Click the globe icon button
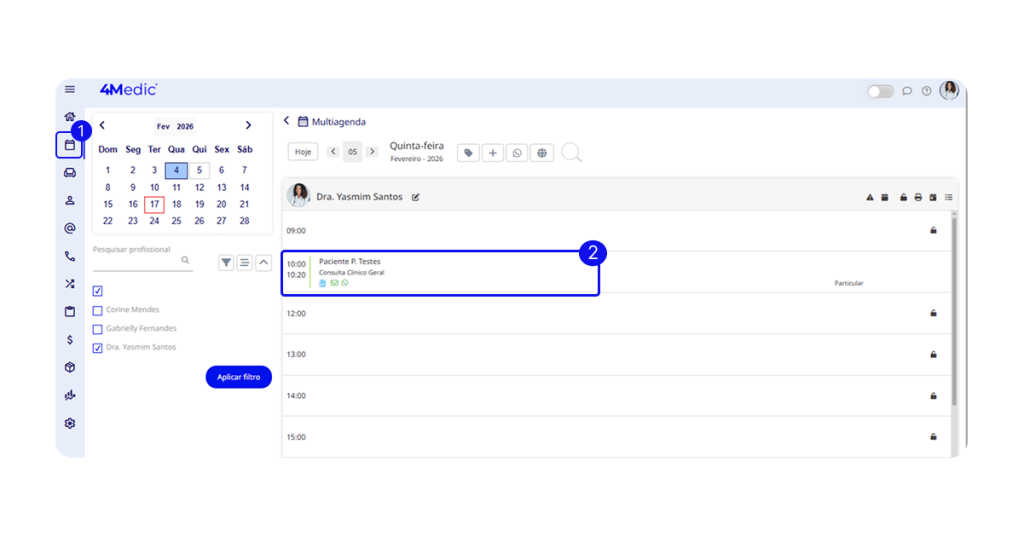This screenshot has width=1024, height=537. (x=542, y=153)
